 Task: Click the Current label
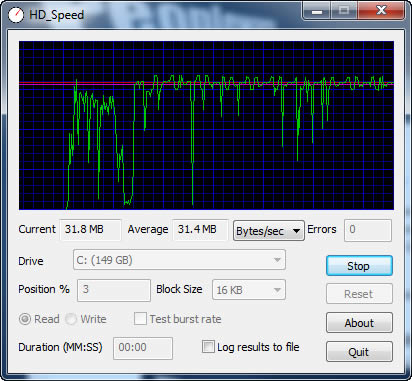[x=37, y=229]
